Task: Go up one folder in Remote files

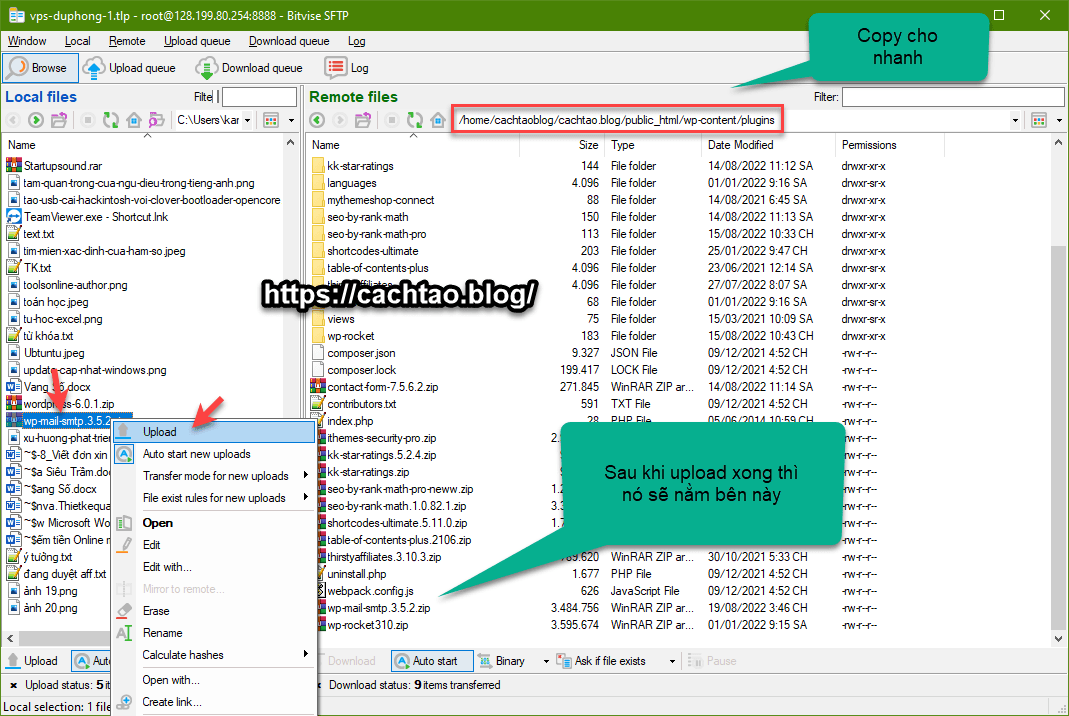Action: [363, 120]
